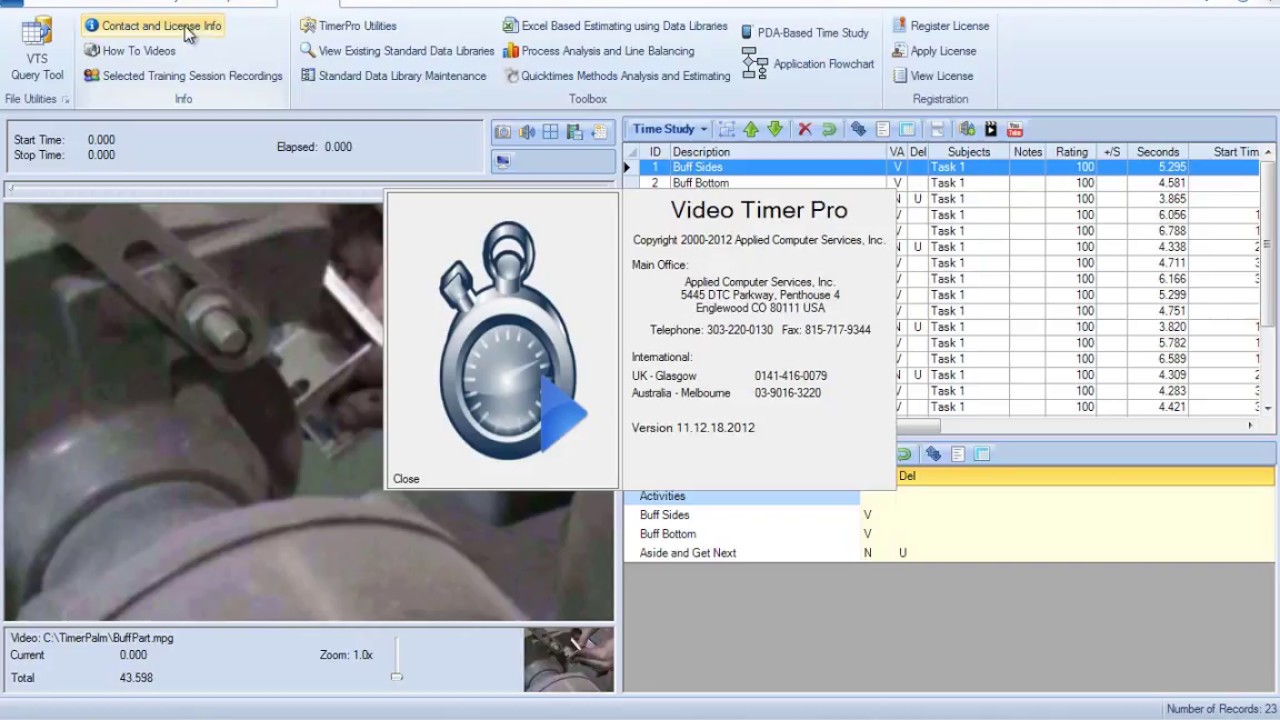Click the YouTube icon in Time Study toolbar
This screenshot has width=1280, height=720.
point(1015,129)
